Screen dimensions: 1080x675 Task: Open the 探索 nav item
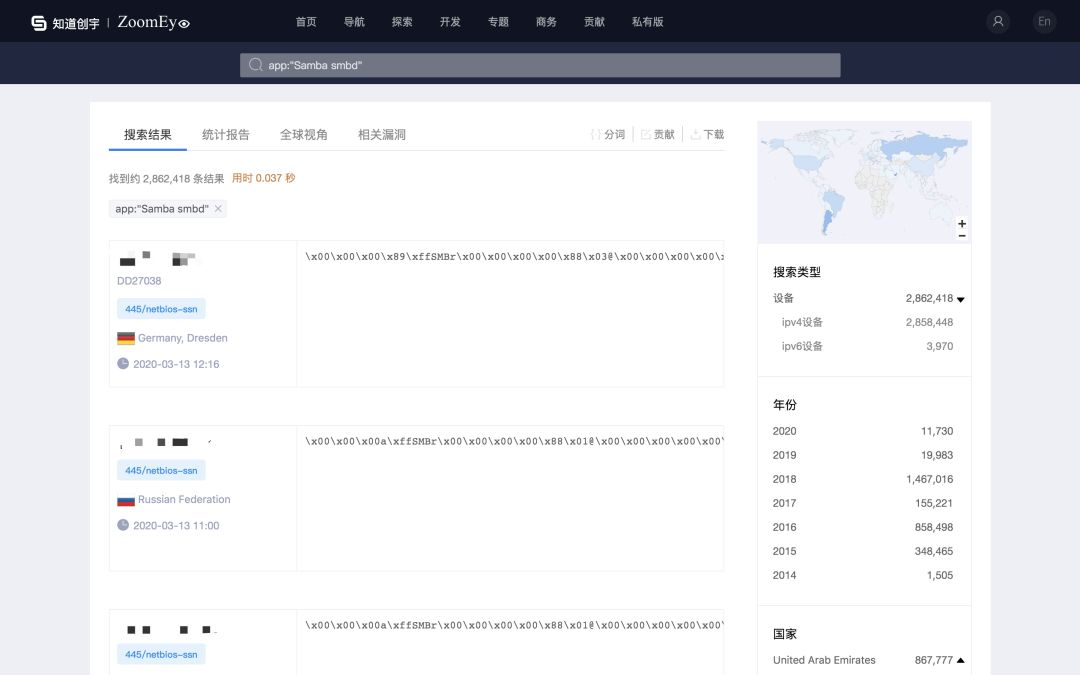pyautogui.click(x=402, y=22)
